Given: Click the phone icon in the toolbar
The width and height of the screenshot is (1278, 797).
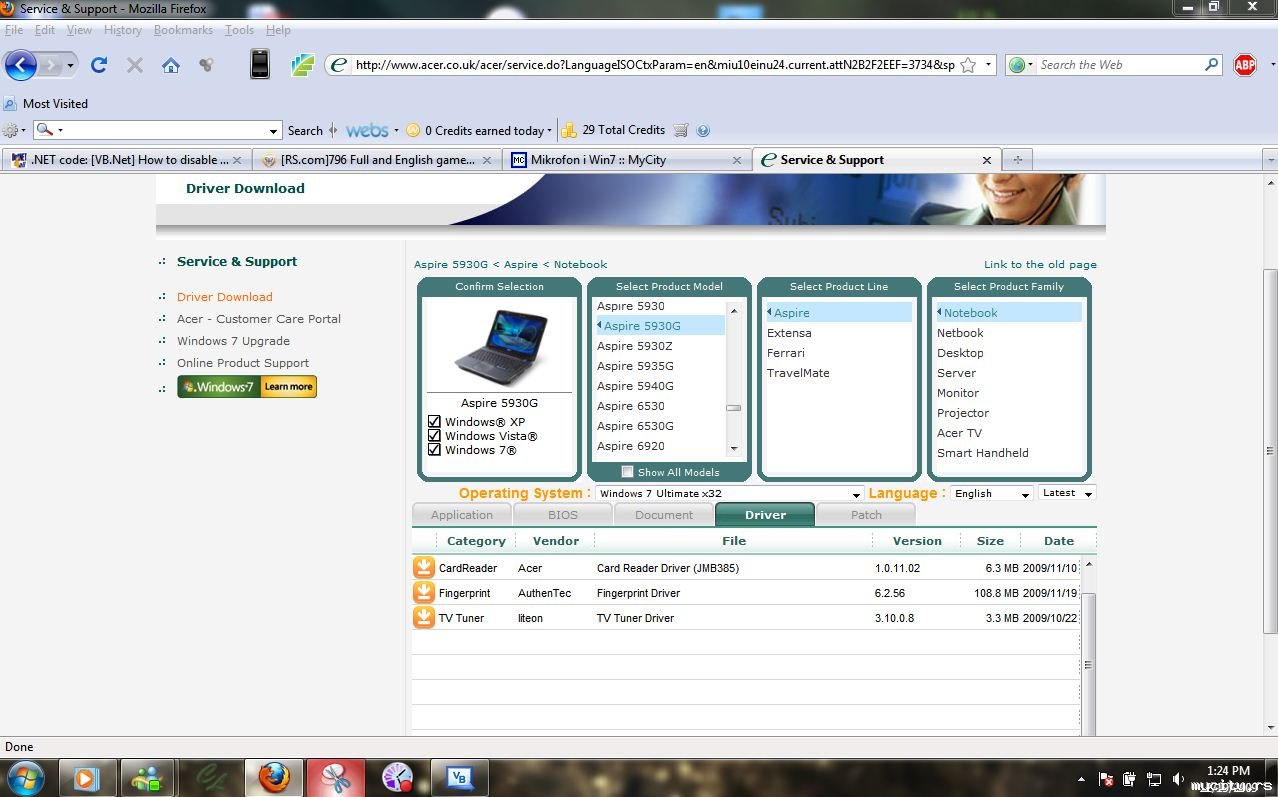Looking at the screenshot, I should point(259,64).
